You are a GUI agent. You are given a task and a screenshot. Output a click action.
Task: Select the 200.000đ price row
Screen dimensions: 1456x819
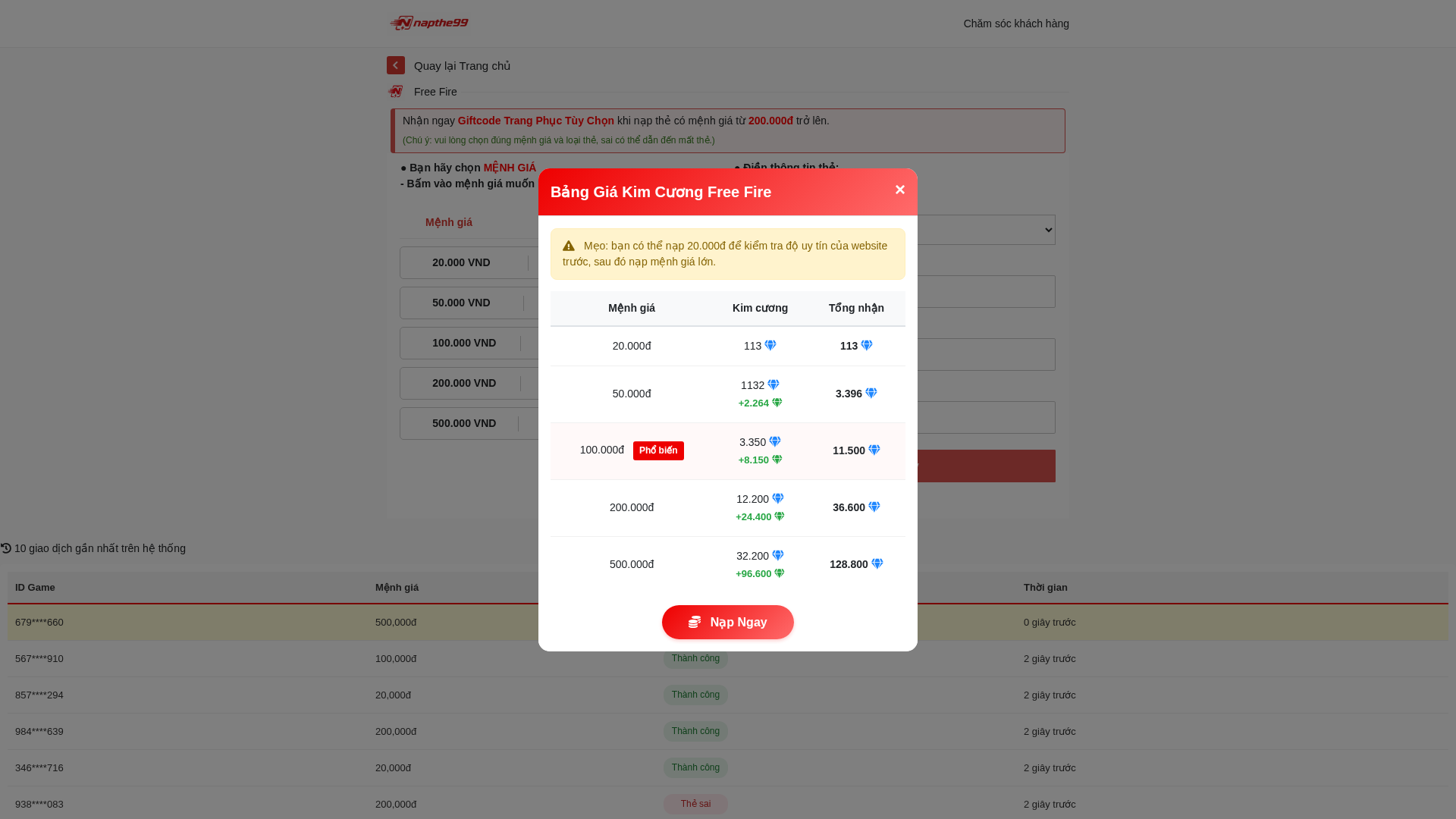tap(728, 508)
